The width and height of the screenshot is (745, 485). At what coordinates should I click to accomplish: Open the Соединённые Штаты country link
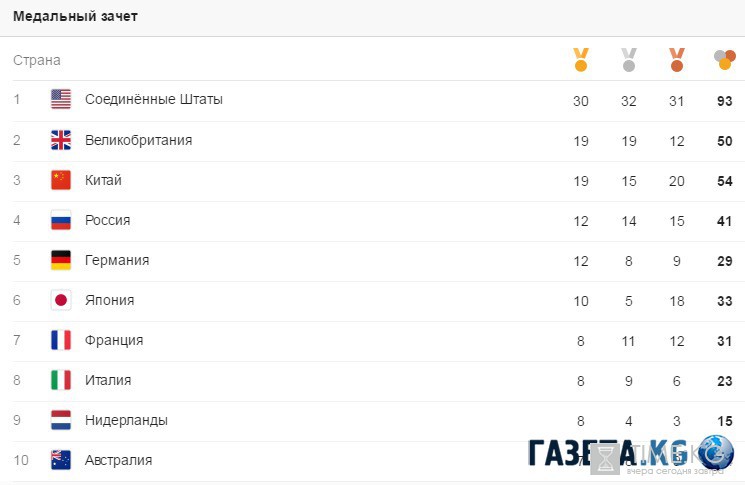[153, 99]
